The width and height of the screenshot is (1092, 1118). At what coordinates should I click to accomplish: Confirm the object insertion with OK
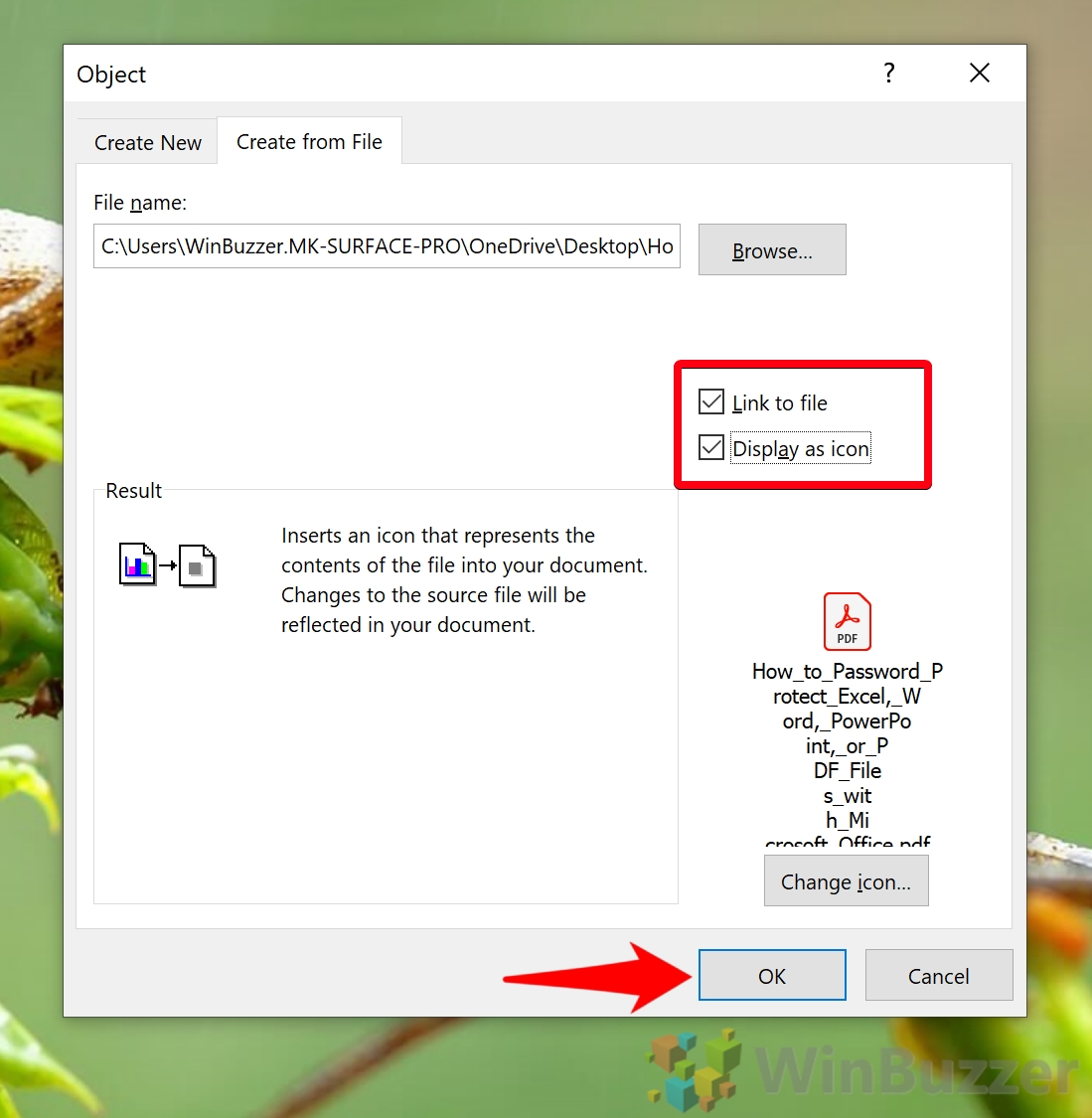click(x=772, y=975)
